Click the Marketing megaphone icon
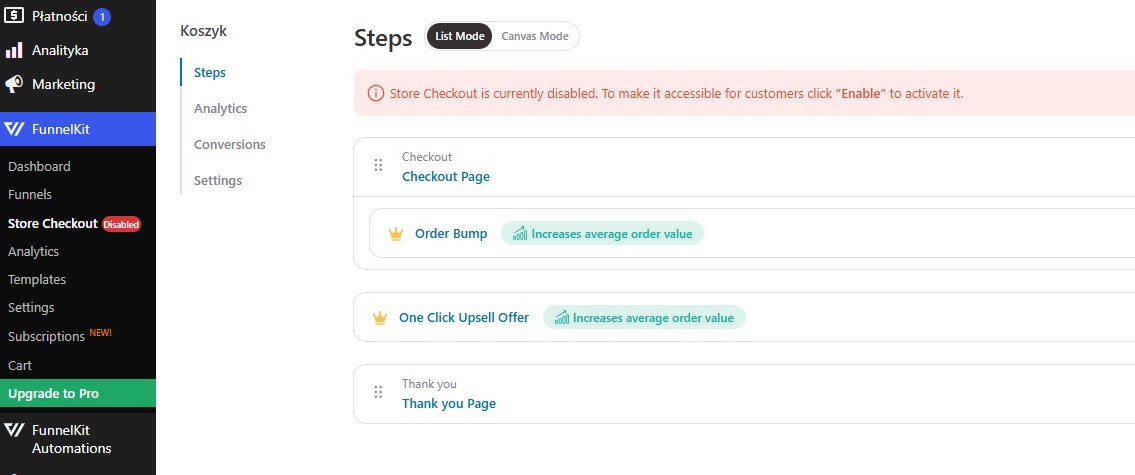 point(14,85)
